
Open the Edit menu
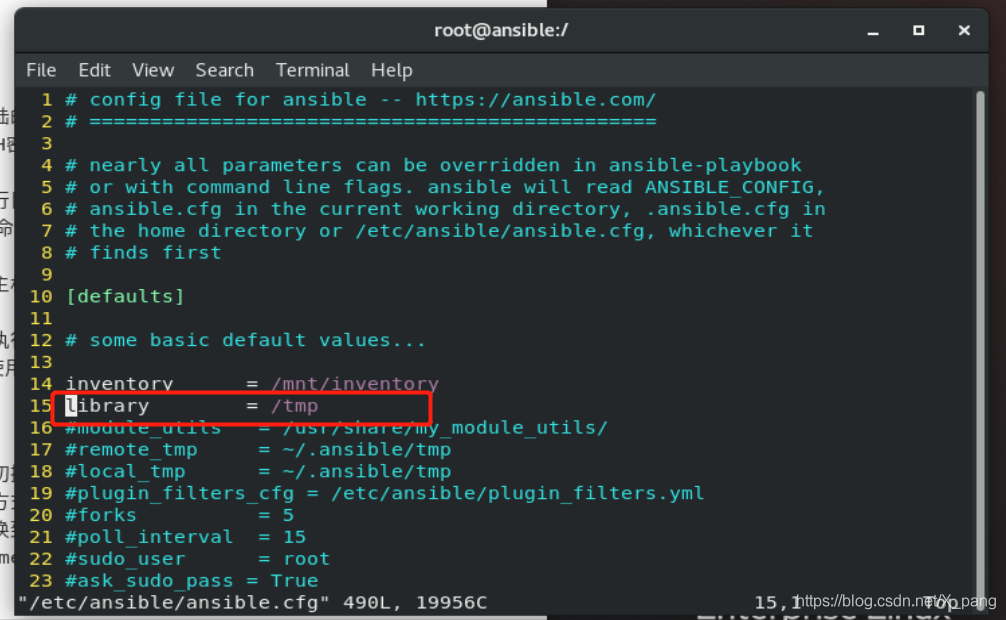coord(94,70)
